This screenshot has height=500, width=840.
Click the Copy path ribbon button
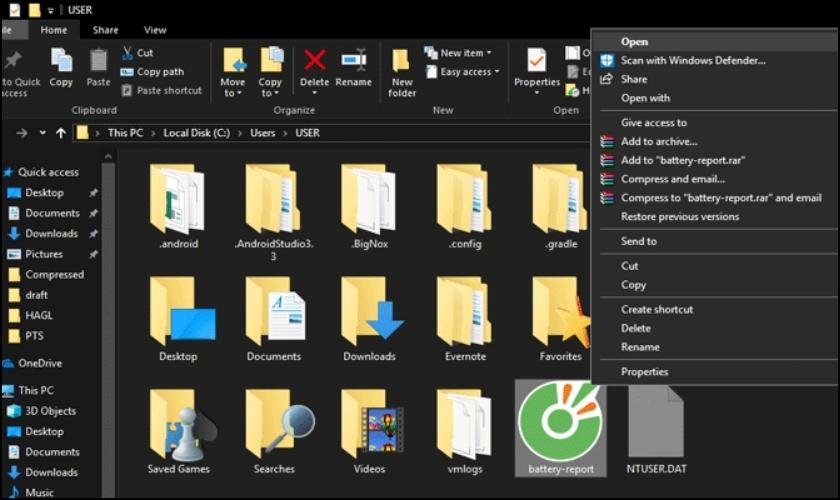click(x=153, y=72)
